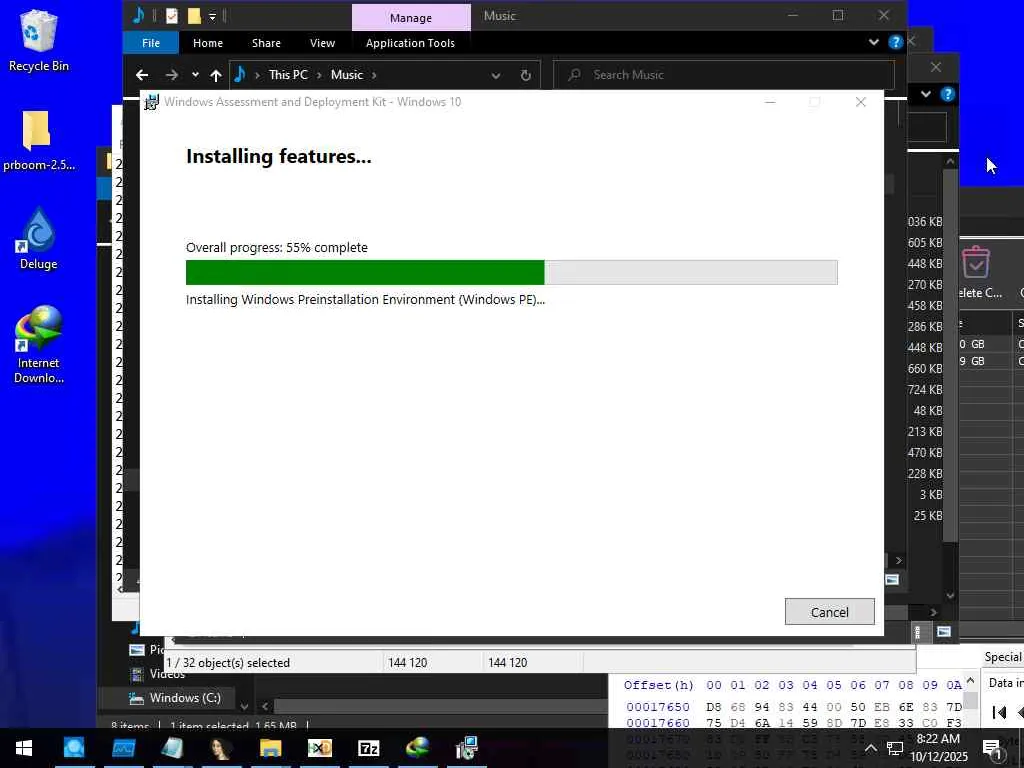1024x768 pixels.
Task: Select the Manage contextual tab
Action: point(411,18)
